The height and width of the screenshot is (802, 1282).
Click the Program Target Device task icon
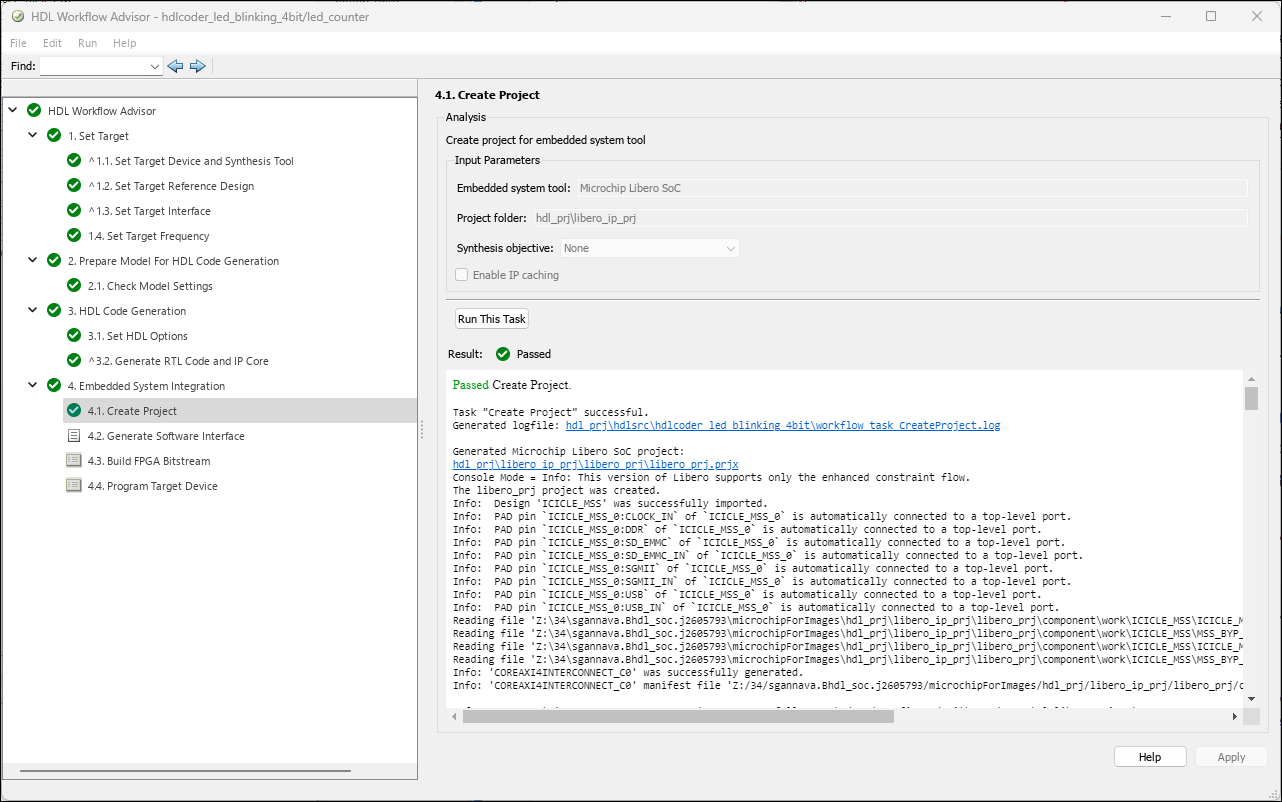point(74,486)
